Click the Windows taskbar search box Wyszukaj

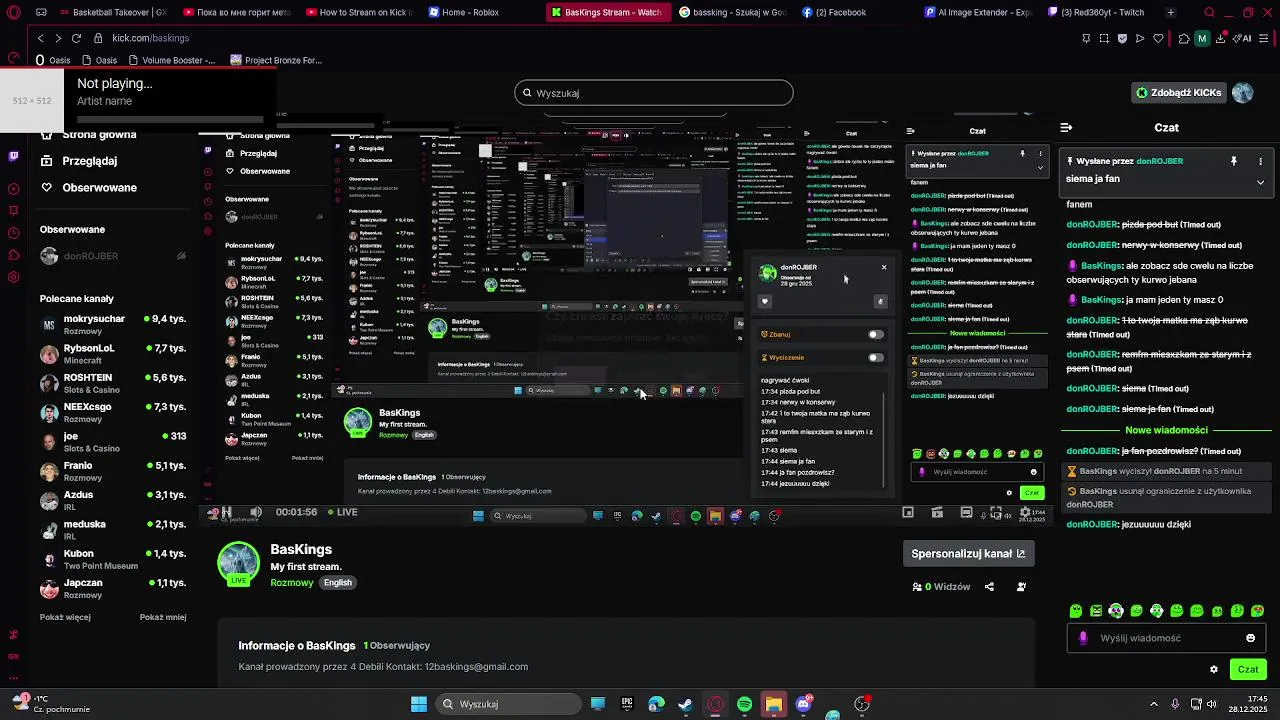click(x=509, y=704)
